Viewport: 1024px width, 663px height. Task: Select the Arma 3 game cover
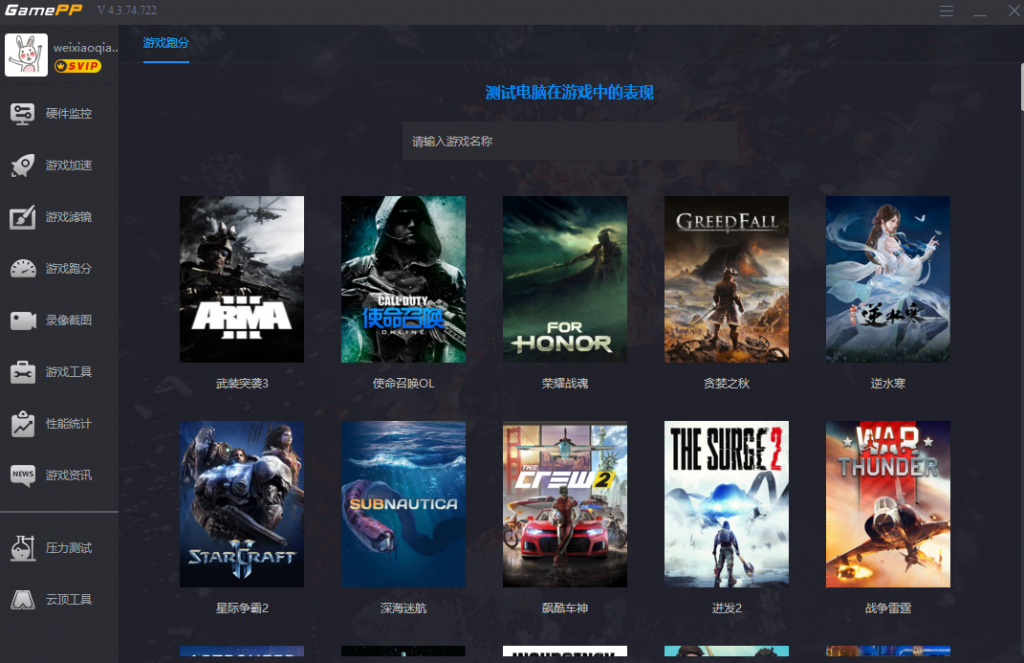(242, 279)
